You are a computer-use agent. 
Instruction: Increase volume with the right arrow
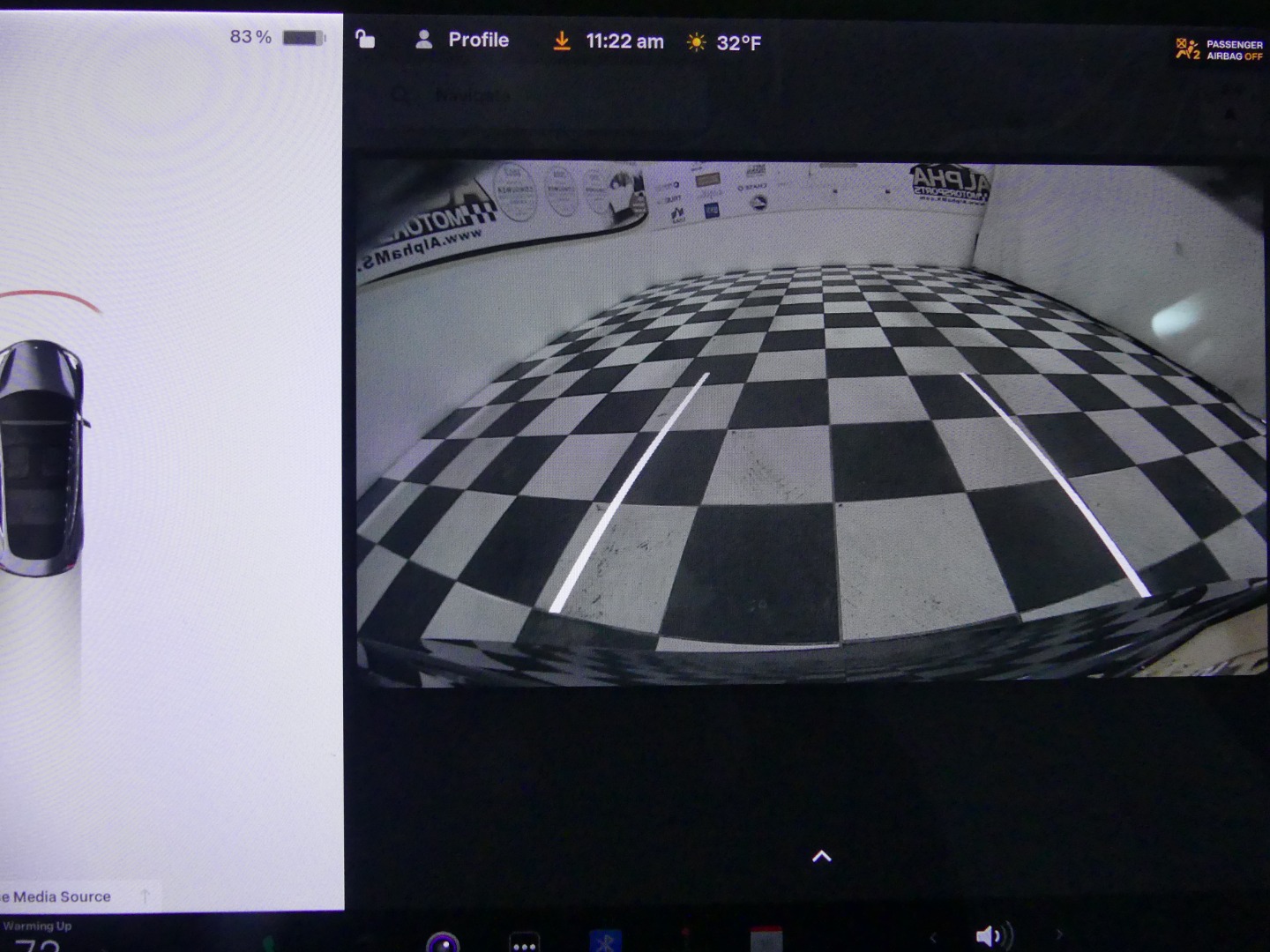click(1059, 934)
